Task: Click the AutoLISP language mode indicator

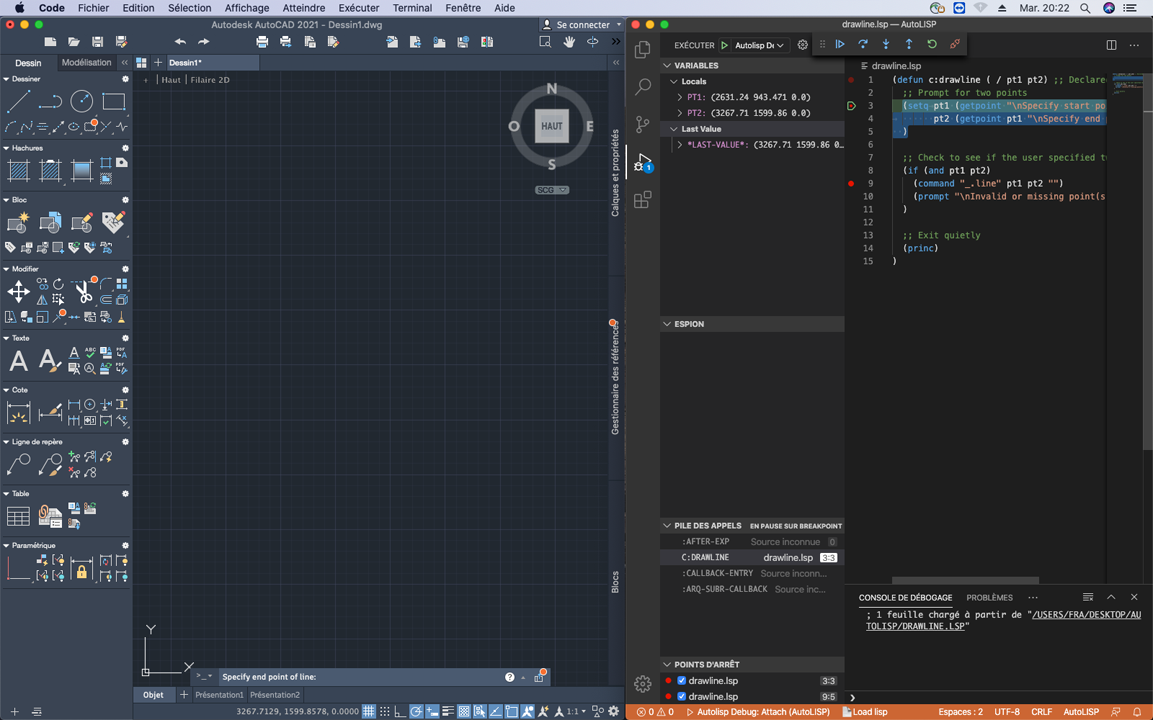Action: click(x=1081, y=712)
